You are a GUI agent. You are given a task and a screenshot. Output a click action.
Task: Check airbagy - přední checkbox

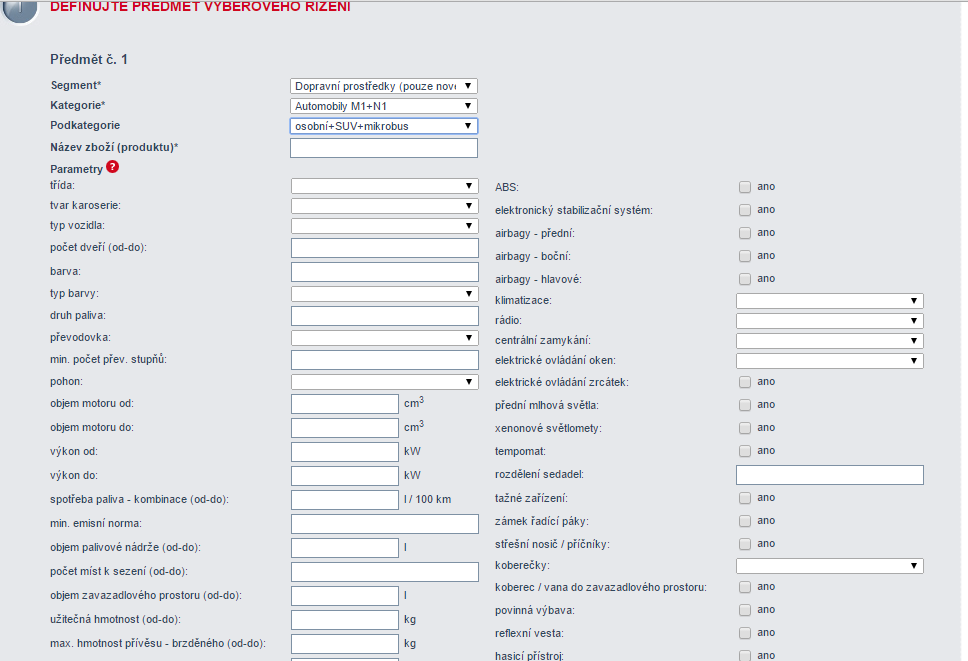tap(745, 233)
